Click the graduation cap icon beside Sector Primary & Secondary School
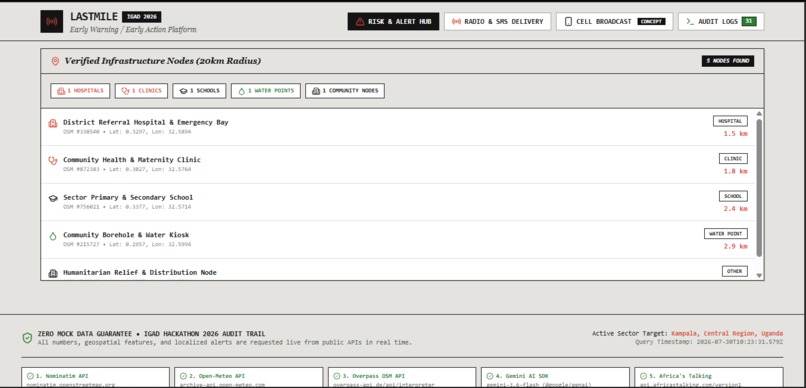 click(52, 198)
